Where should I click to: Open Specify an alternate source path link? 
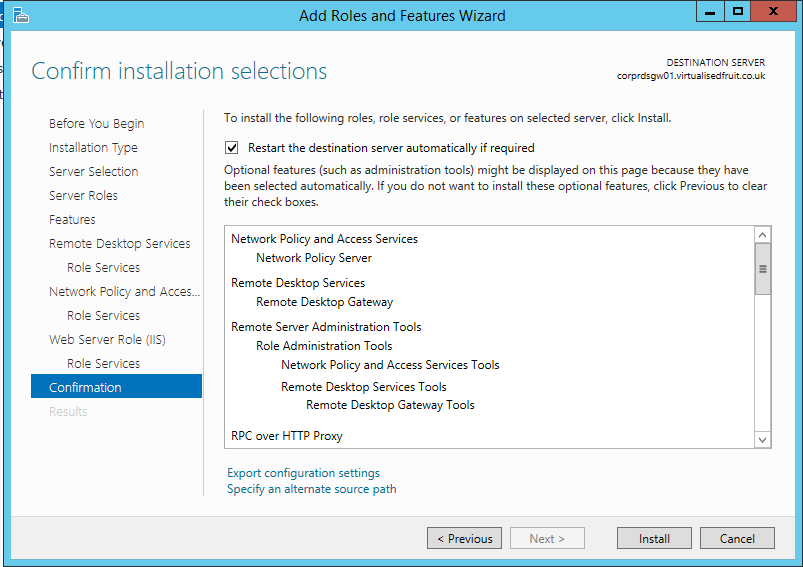311,489
